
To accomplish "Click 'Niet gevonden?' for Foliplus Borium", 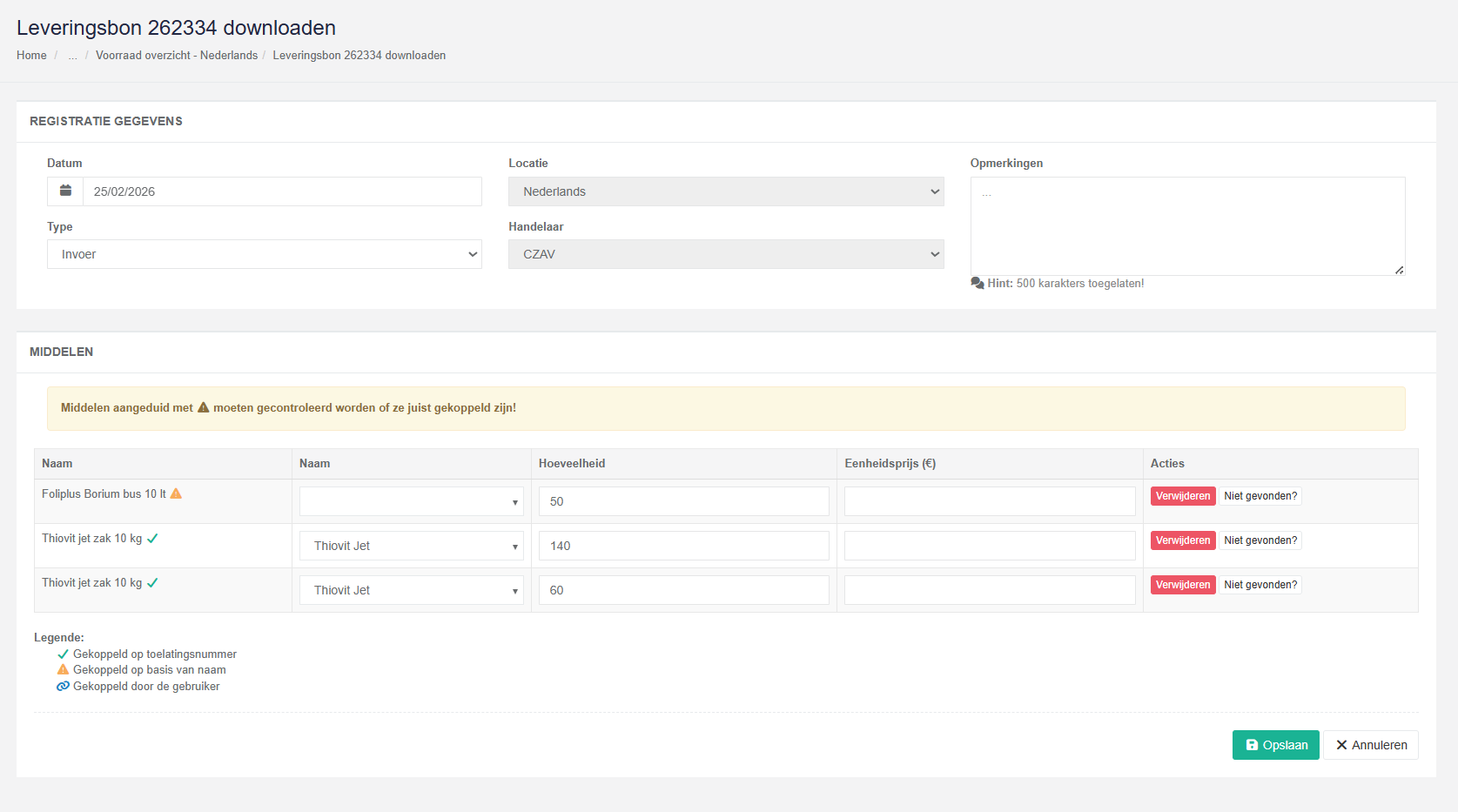I will (1260, 496).
